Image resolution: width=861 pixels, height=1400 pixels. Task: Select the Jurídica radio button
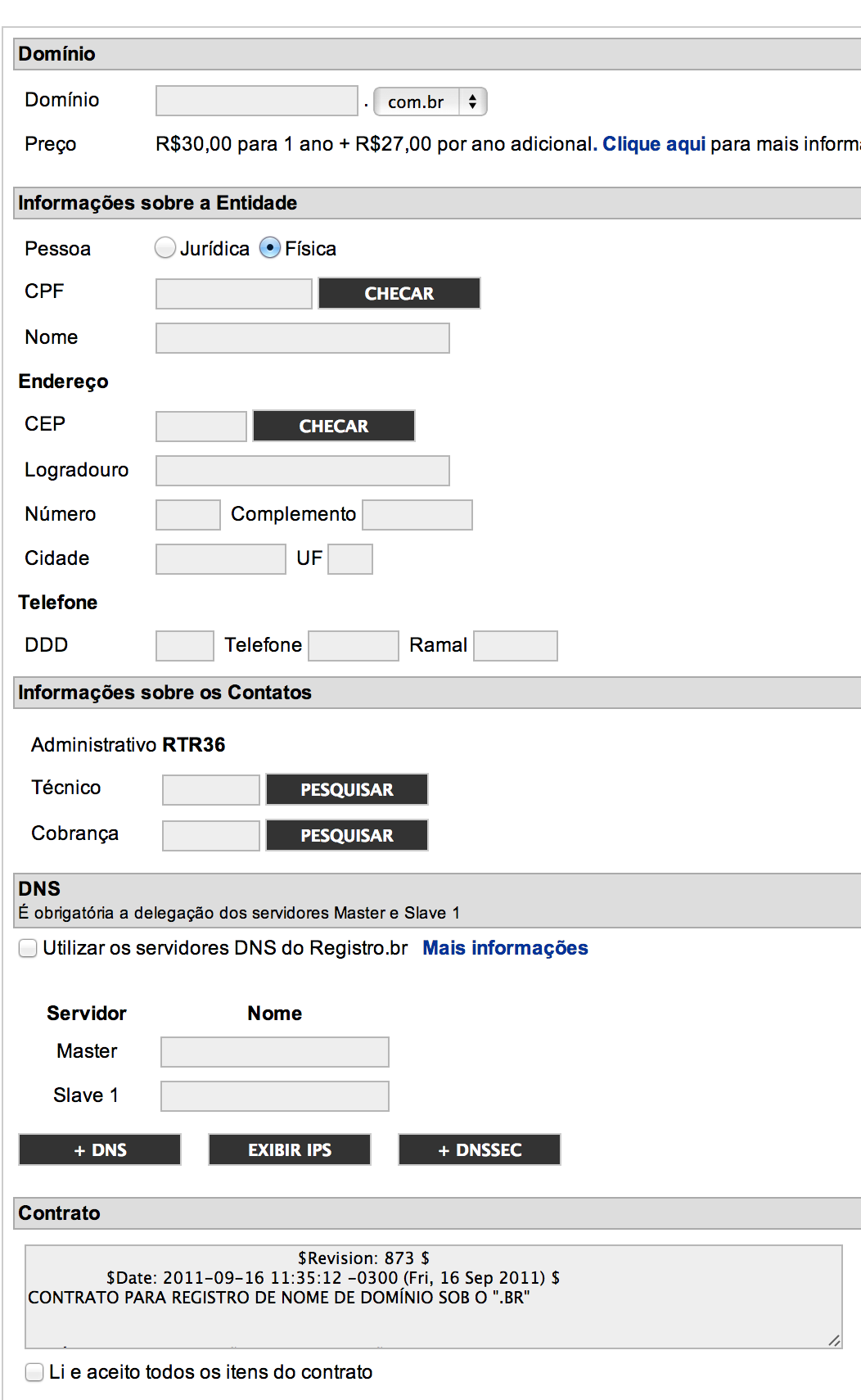pyautogui.click(x=165, y=247)
